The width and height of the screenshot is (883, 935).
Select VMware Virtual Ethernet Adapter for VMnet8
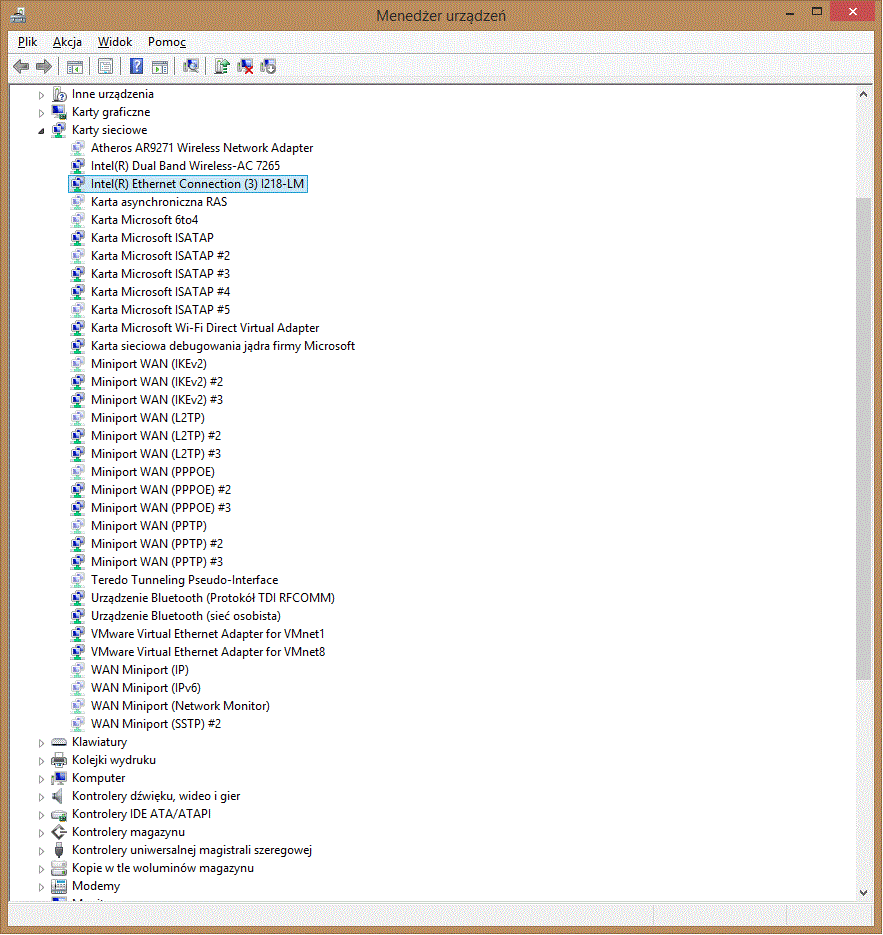tap(208, 651)
